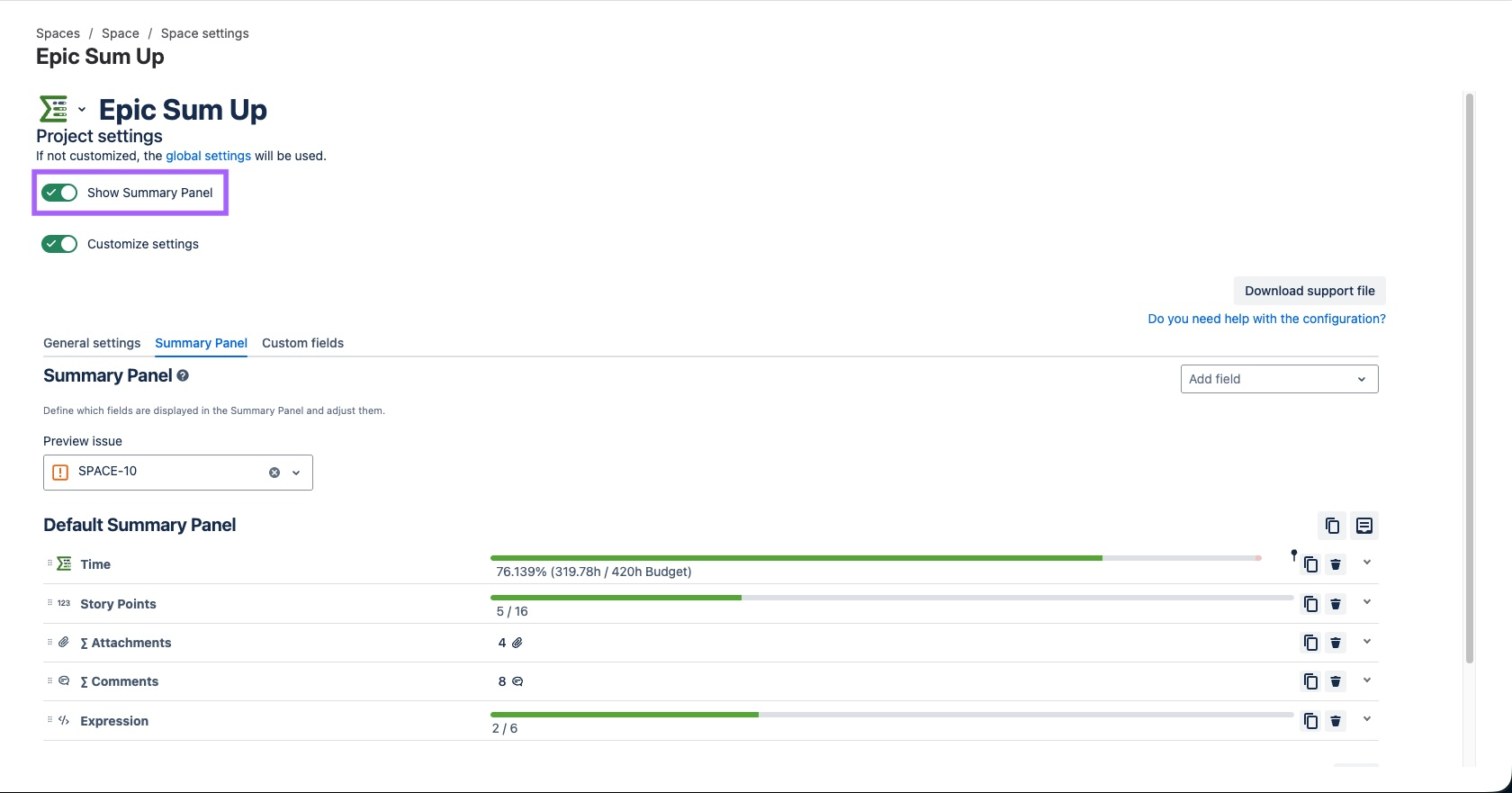The height and width of the screenshot is (793, 1512).
Task: Expand the Time row settings chevron
Action: click(x=1367, y=563)
